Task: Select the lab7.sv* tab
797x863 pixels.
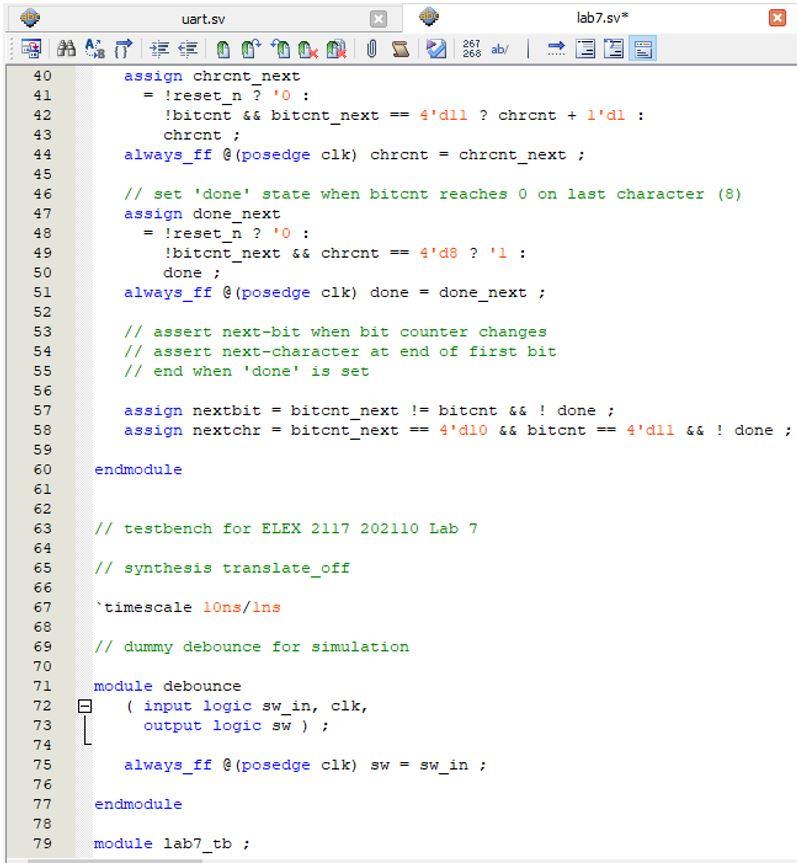Action: click(x=602, y=18)
